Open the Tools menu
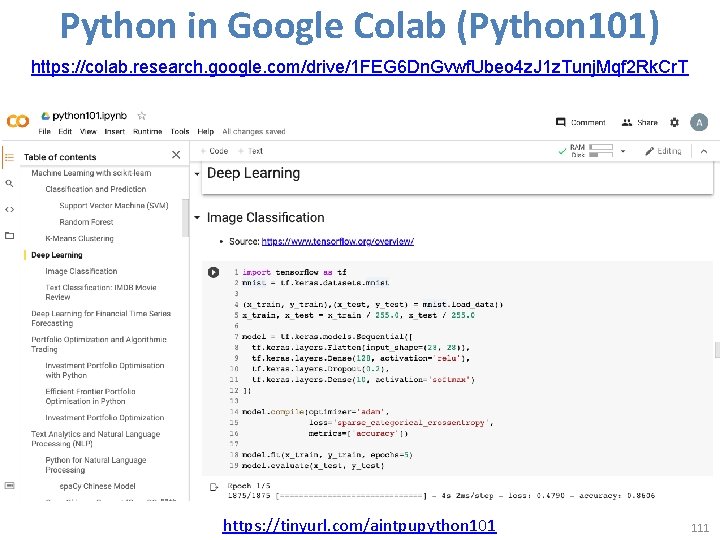 click(x=180, y=131)
